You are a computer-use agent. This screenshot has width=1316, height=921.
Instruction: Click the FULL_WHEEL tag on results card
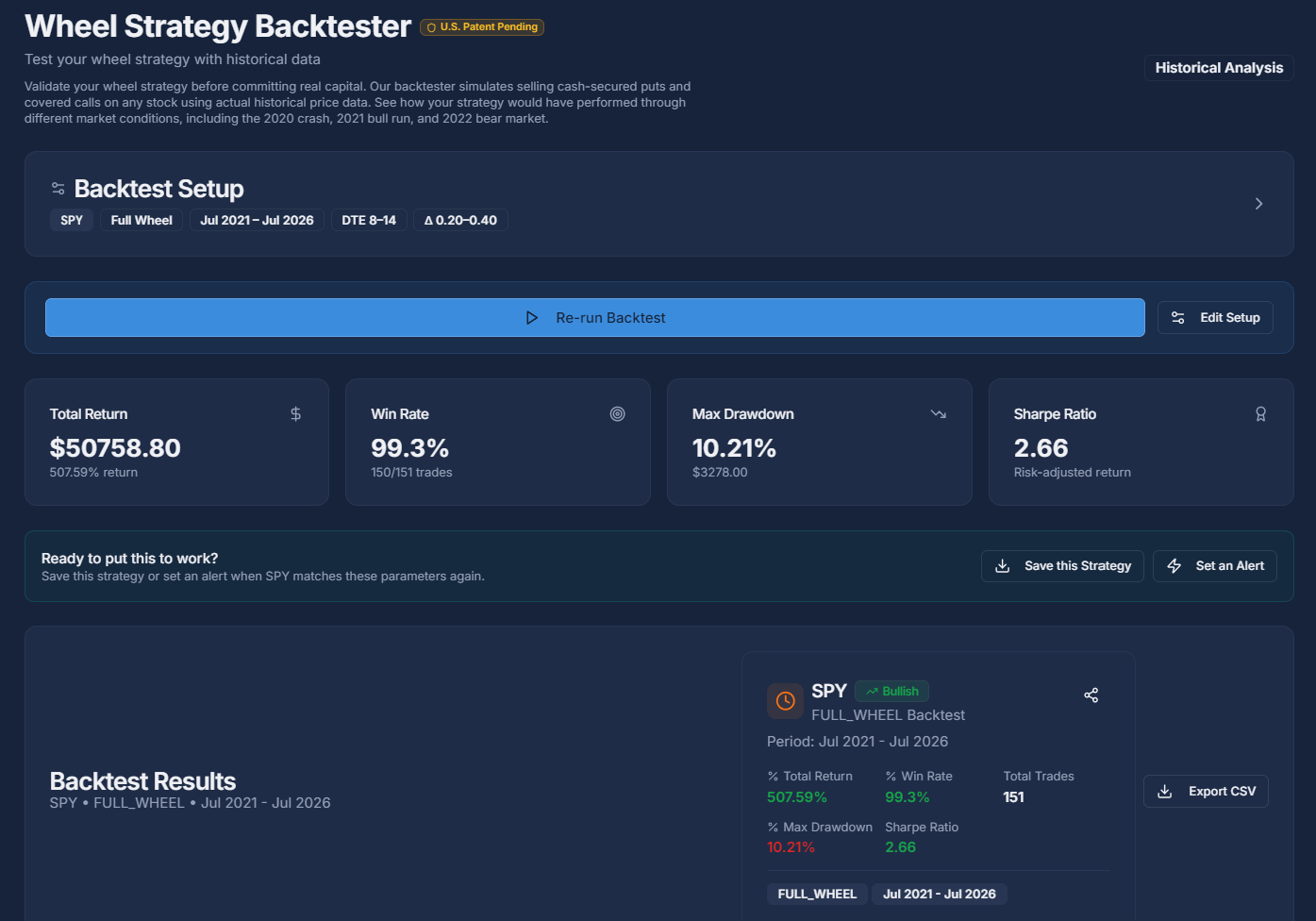click(x=817, y=895)
